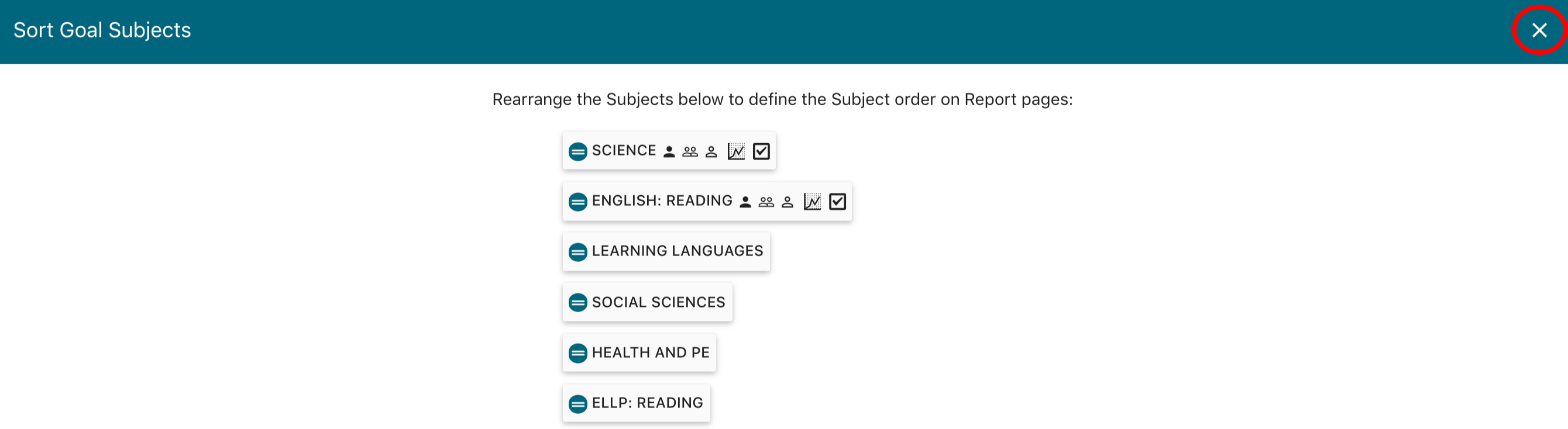Click the group icon on ENGLISH: READING
The height and width of the screenshot is (429, 1568).
click(766, 202)
